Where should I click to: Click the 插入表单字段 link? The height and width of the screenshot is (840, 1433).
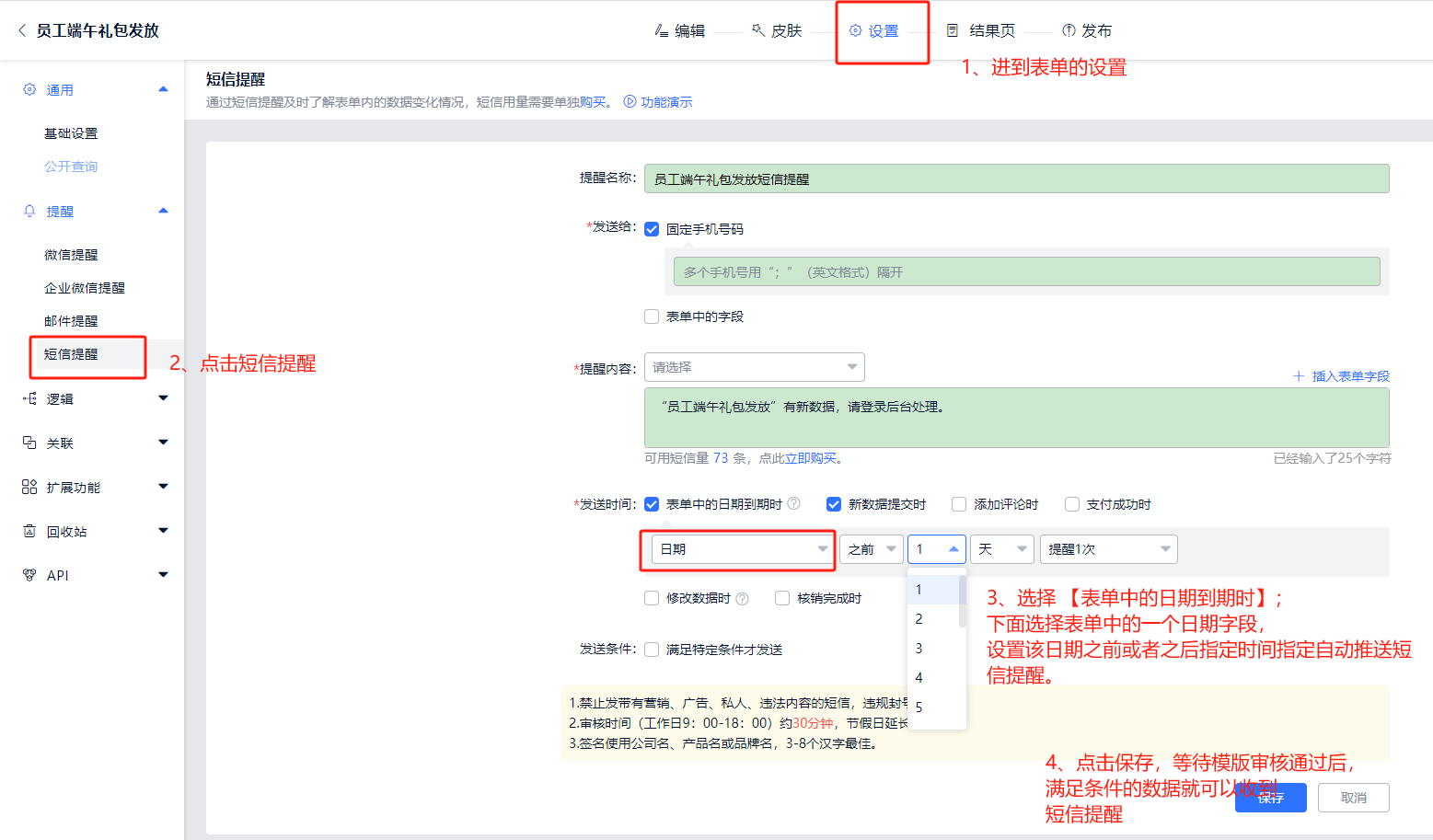point(1341,376)
